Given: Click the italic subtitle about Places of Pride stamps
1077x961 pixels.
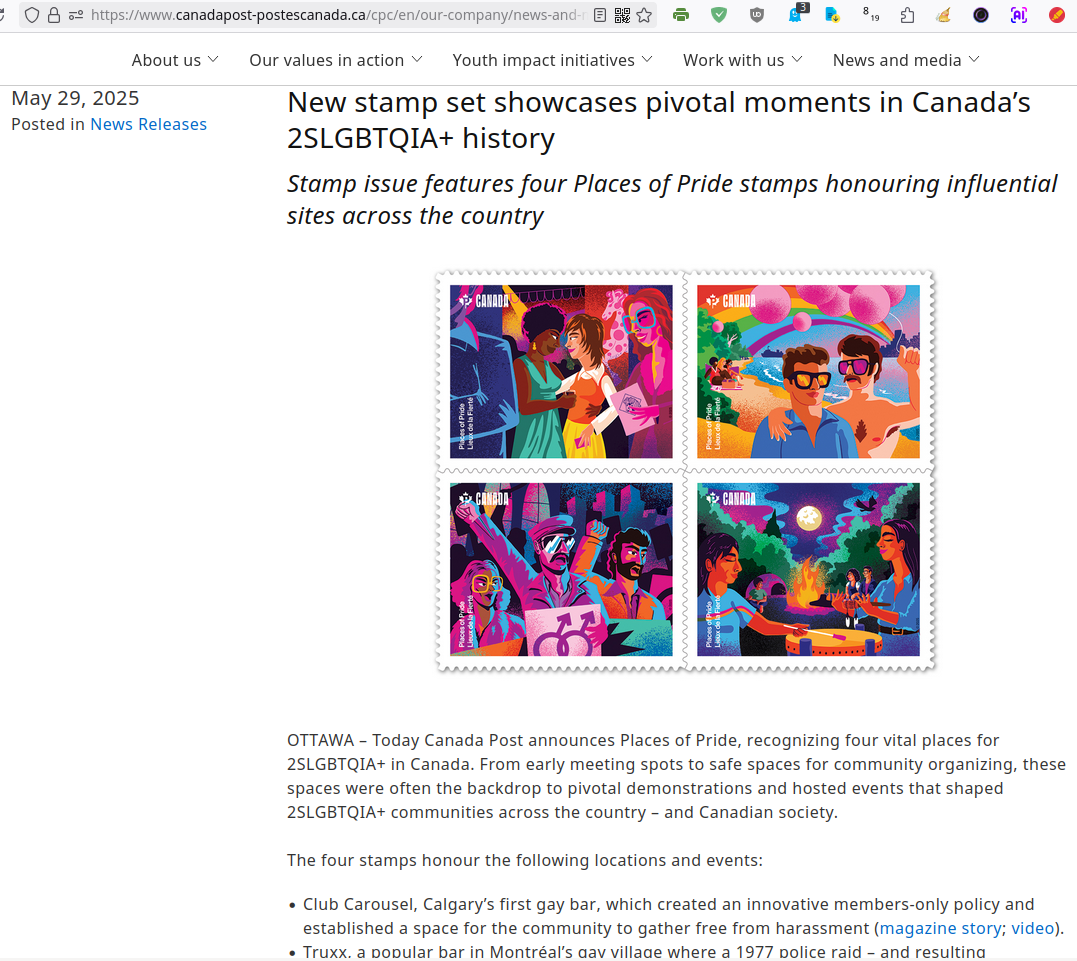Looking at the screenshot, I should pyautogui.click(x=672, y=200).
